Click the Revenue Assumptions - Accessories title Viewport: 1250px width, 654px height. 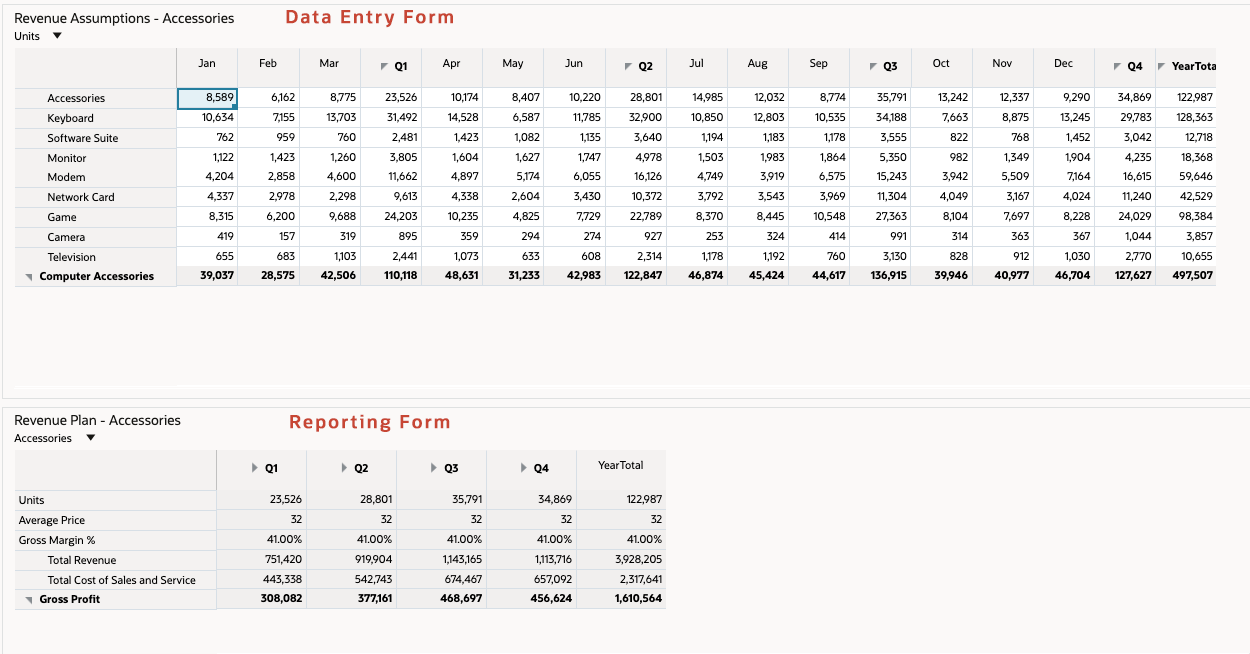(124, 18)
